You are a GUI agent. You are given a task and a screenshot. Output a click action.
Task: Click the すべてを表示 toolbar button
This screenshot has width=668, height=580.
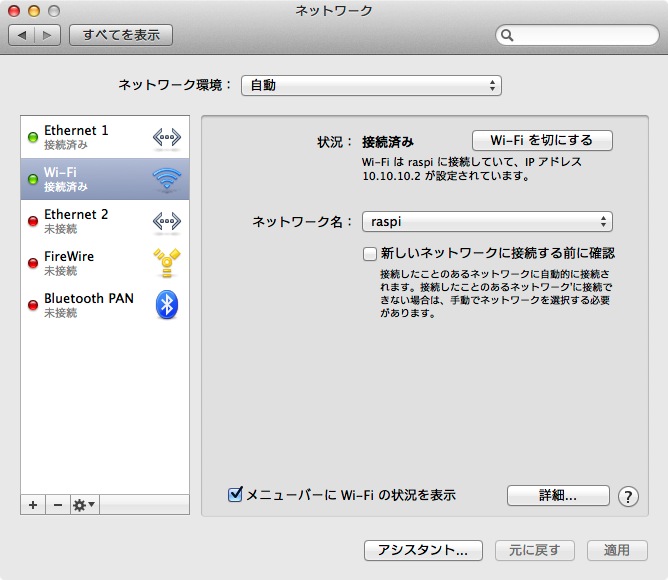[121, 35]
